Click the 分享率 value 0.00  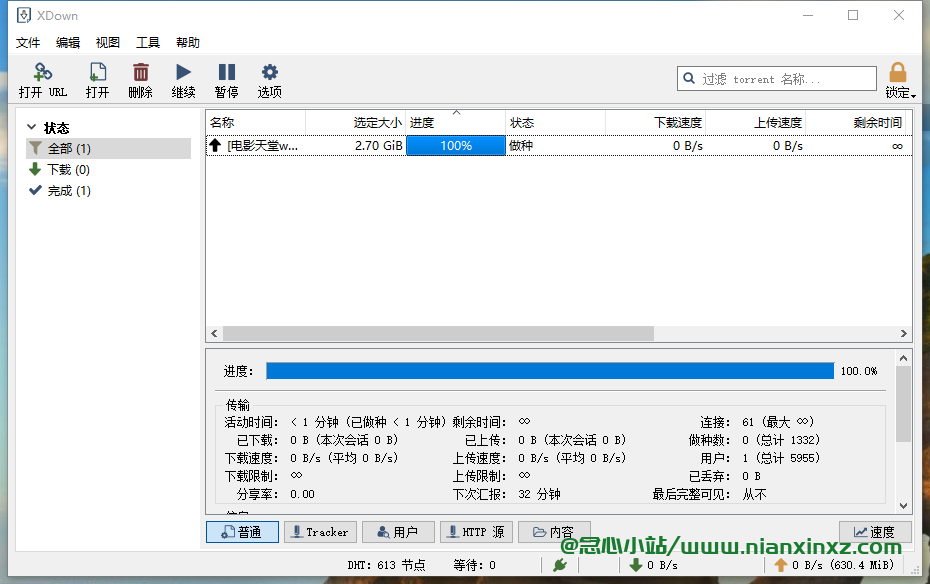tap(302, 494)
